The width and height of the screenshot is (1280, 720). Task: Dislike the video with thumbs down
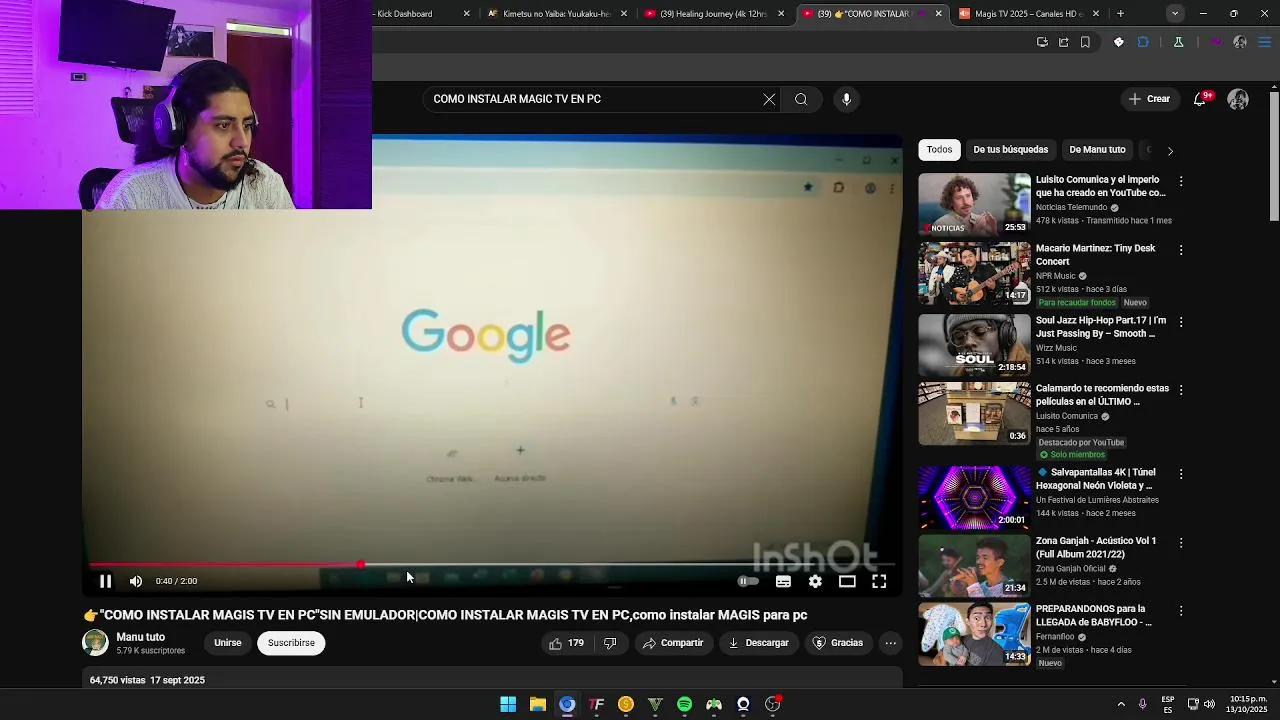pyautogui.click(x=610, y=643)
